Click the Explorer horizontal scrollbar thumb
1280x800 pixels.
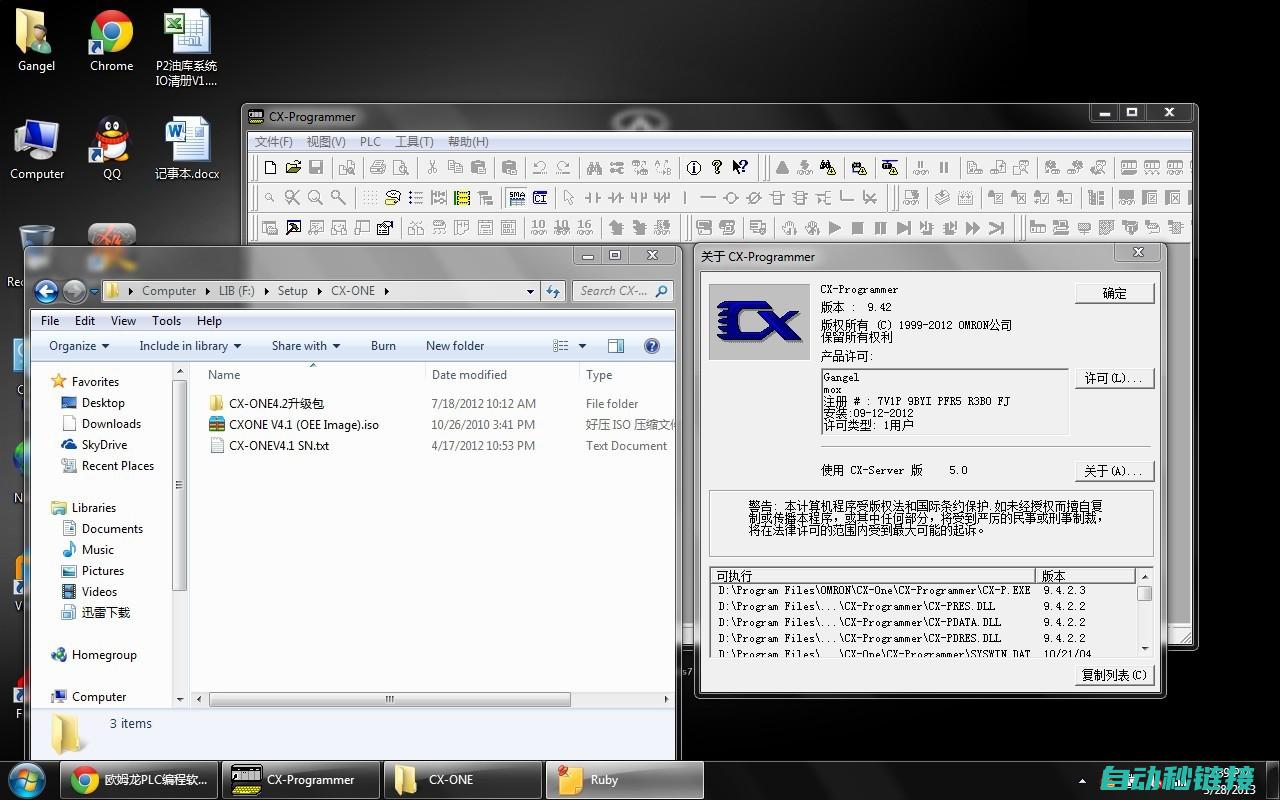click(389, 700)
